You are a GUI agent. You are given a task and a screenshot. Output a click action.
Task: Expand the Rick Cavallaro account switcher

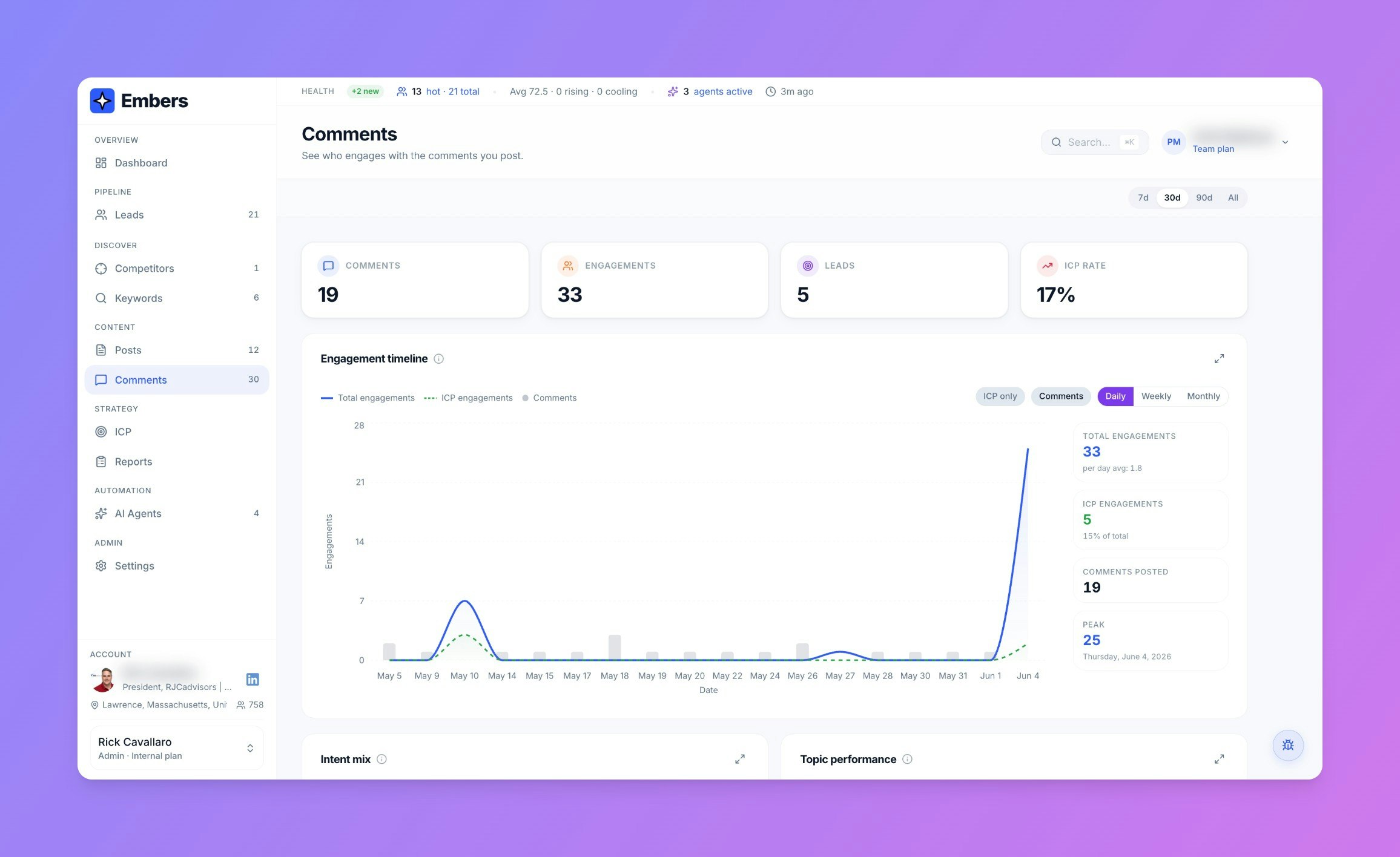coord(177,748)
